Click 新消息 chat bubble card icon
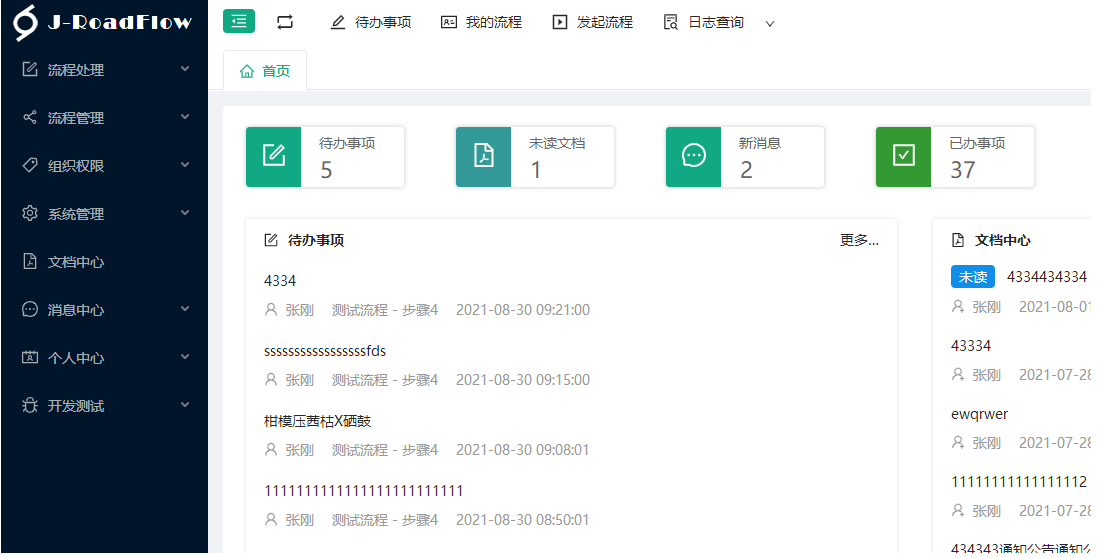 pos(694,156)
